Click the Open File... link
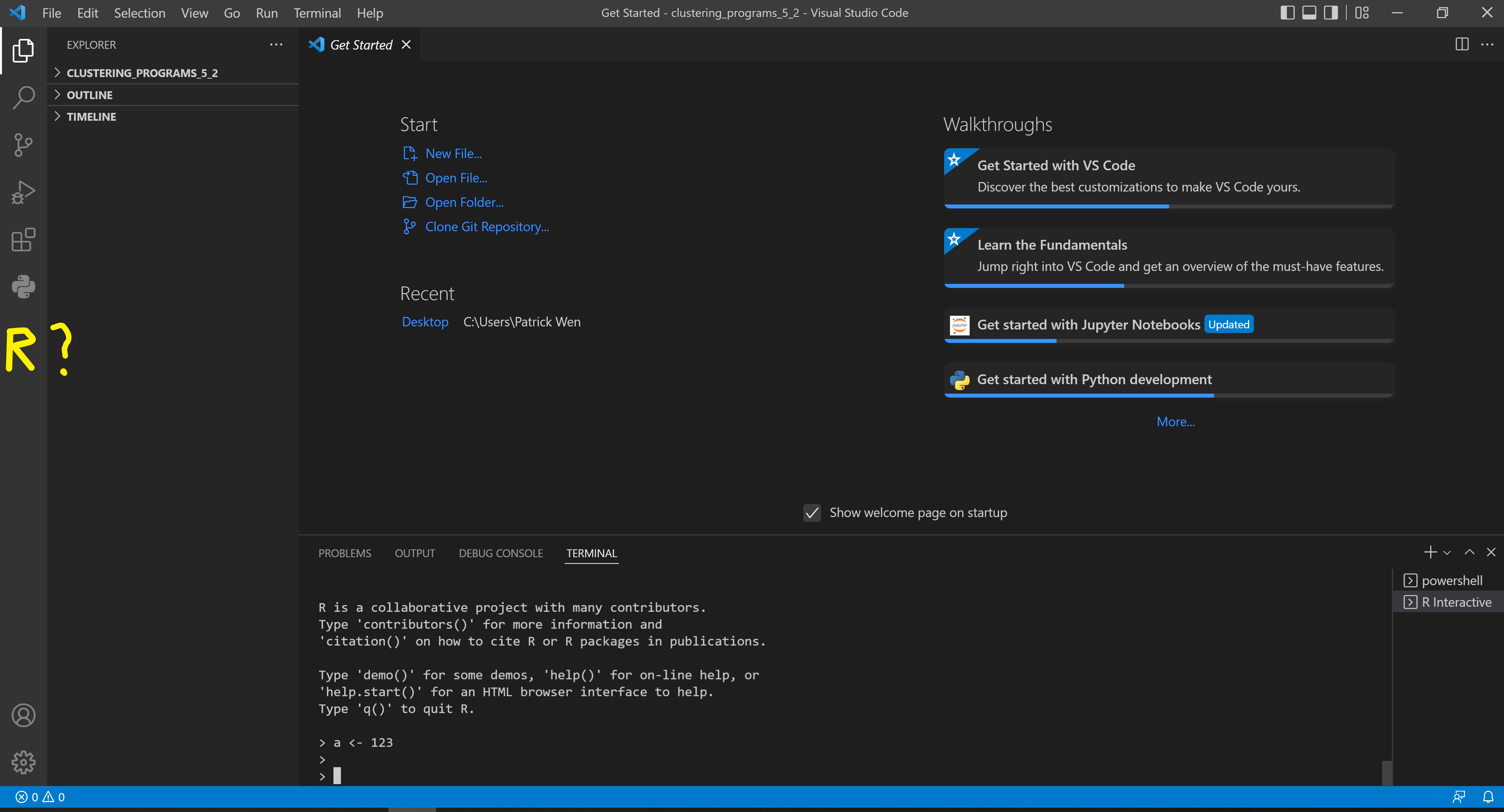Viewport: 1504px width, 812px height. click(x=456, y=178)
